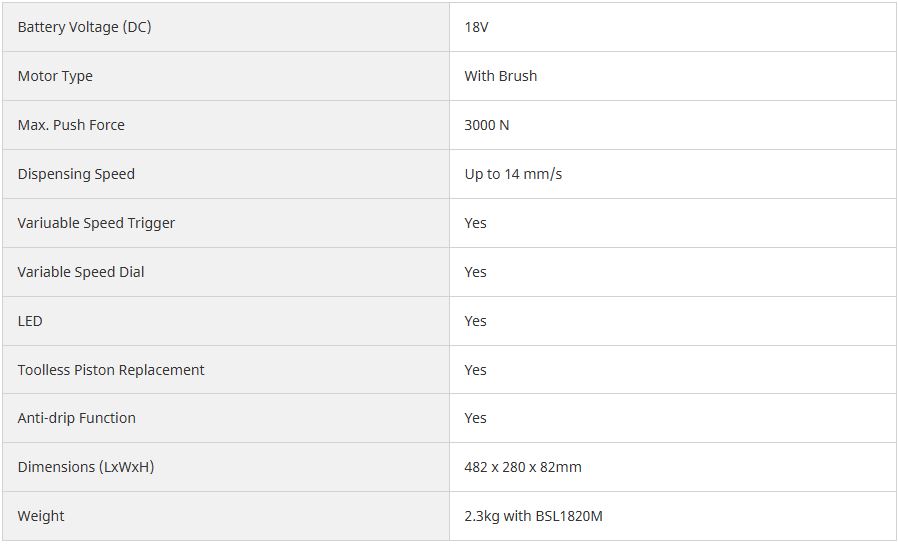Click the Toolless Piston Replacement label
The width and height of the screenshot is (898, 544).
tap(111, 370)
